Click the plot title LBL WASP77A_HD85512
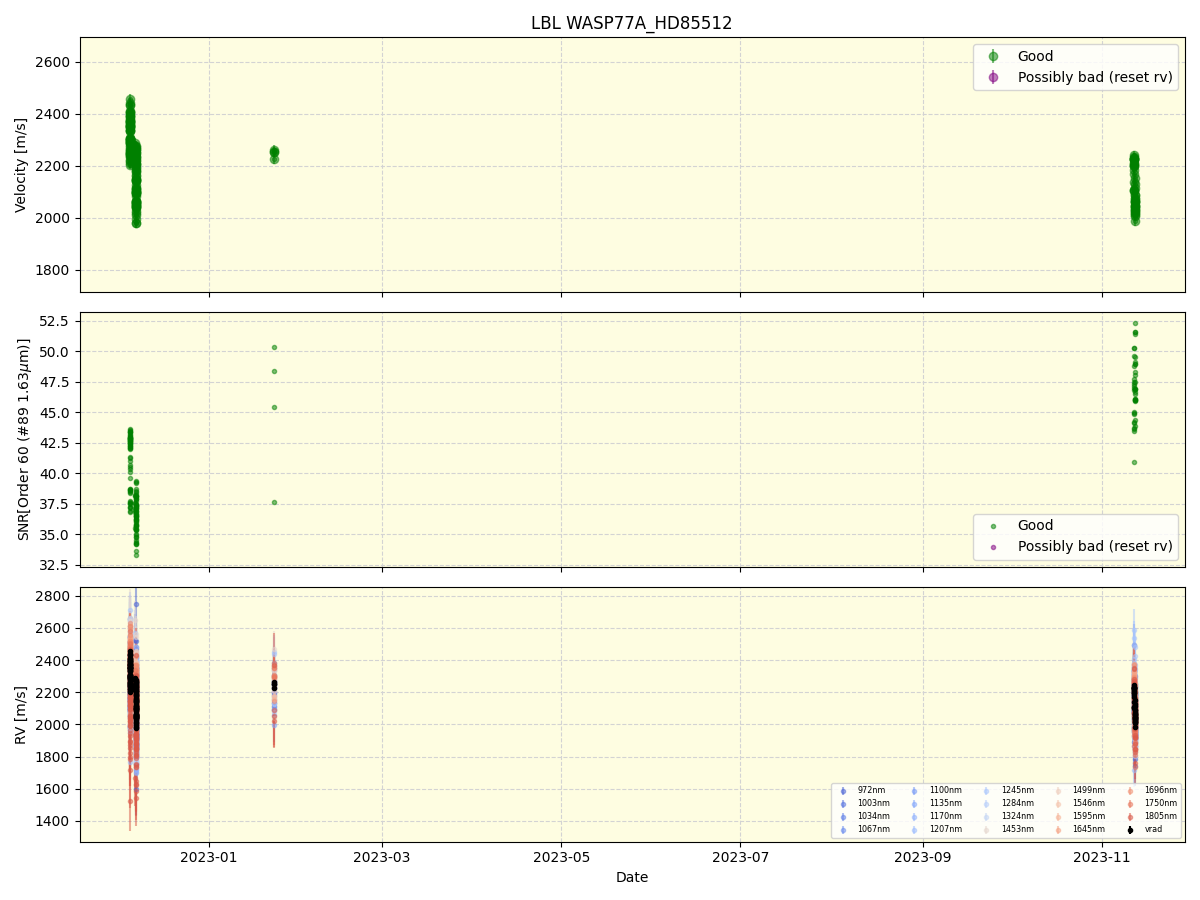 (631, 23)
